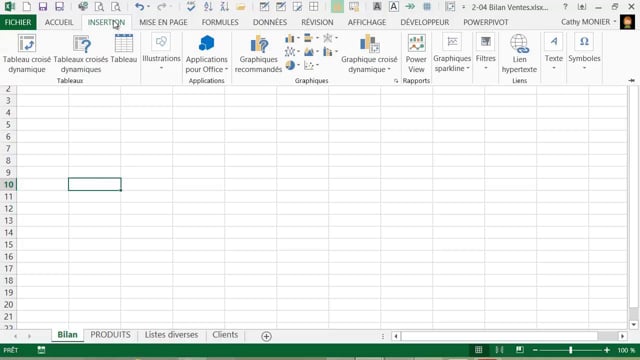Sort ascending A to Z
Screen dimensions: 640x360
coord(208,7)
